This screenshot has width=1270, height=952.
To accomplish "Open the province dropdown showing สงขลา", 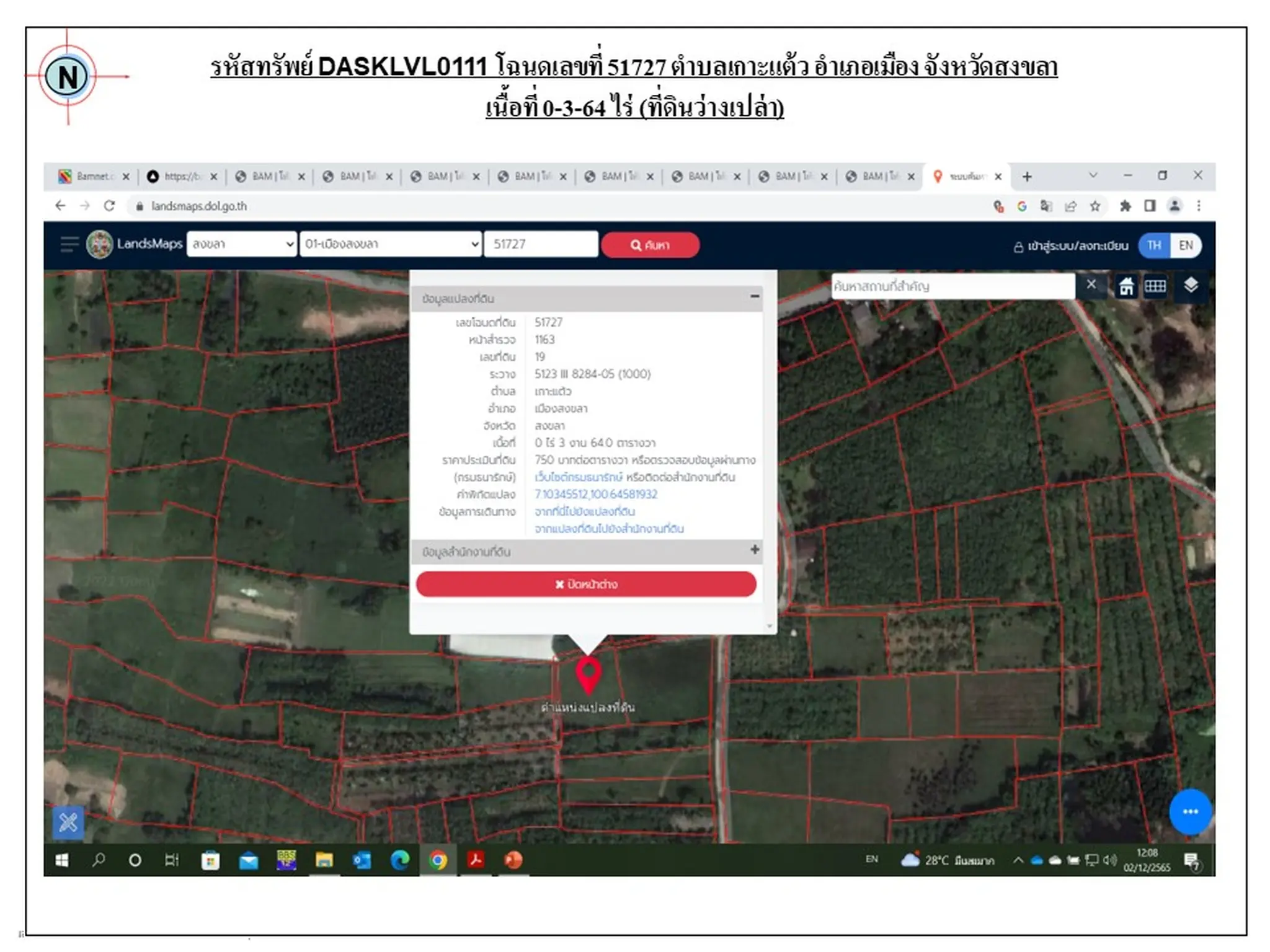I will (x=241, y=244).
